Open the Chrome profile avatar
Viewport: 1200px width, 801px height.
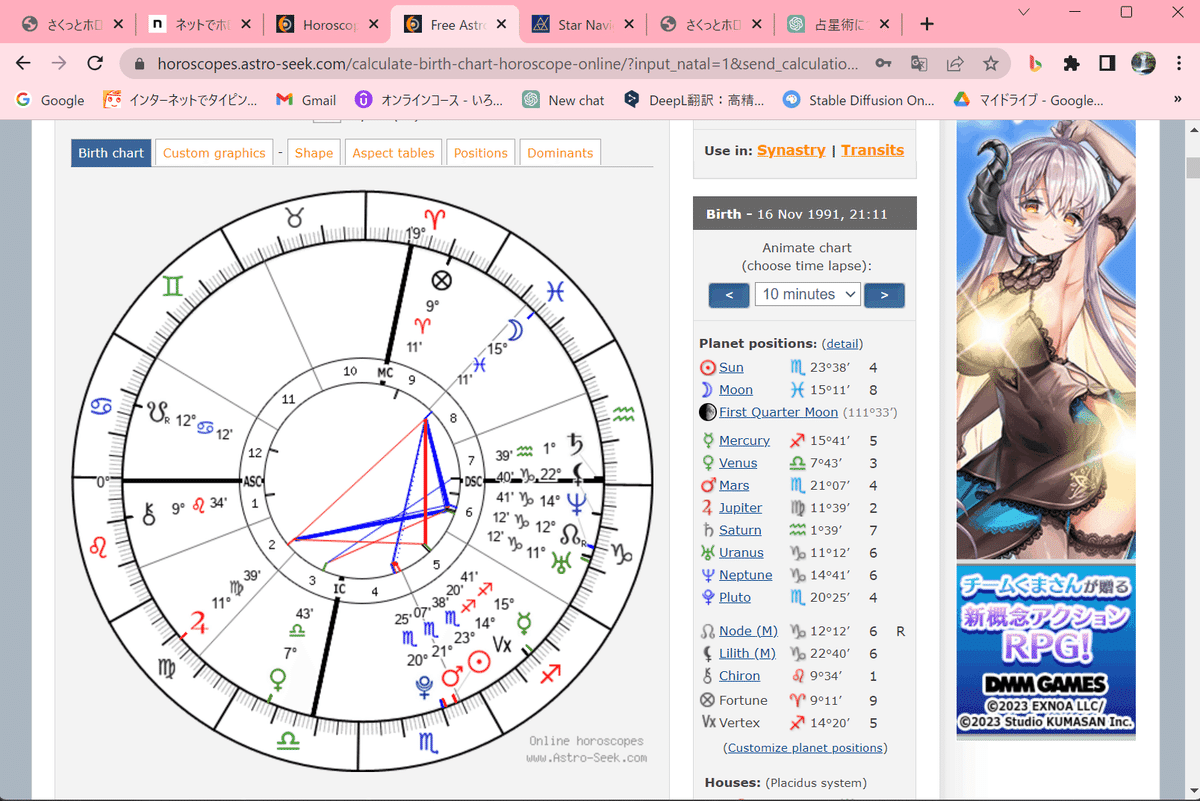click(x=1143, y=63)
